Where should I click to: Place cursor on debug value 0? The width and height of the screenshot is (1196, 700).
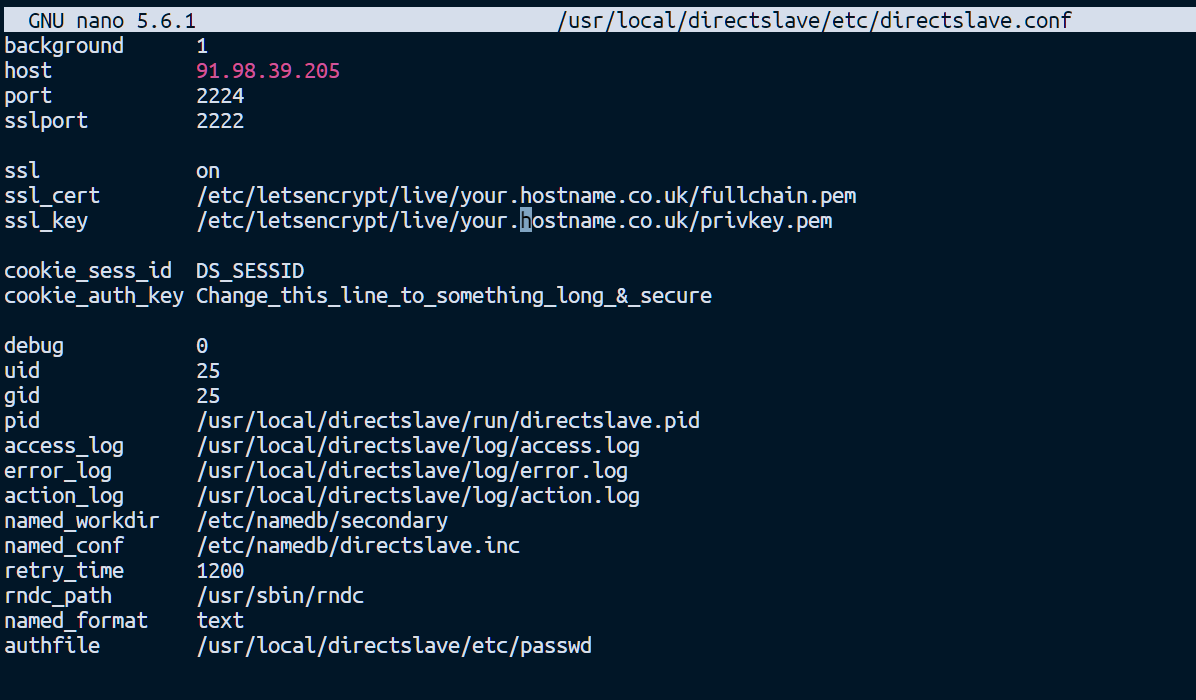pos(202,346)
